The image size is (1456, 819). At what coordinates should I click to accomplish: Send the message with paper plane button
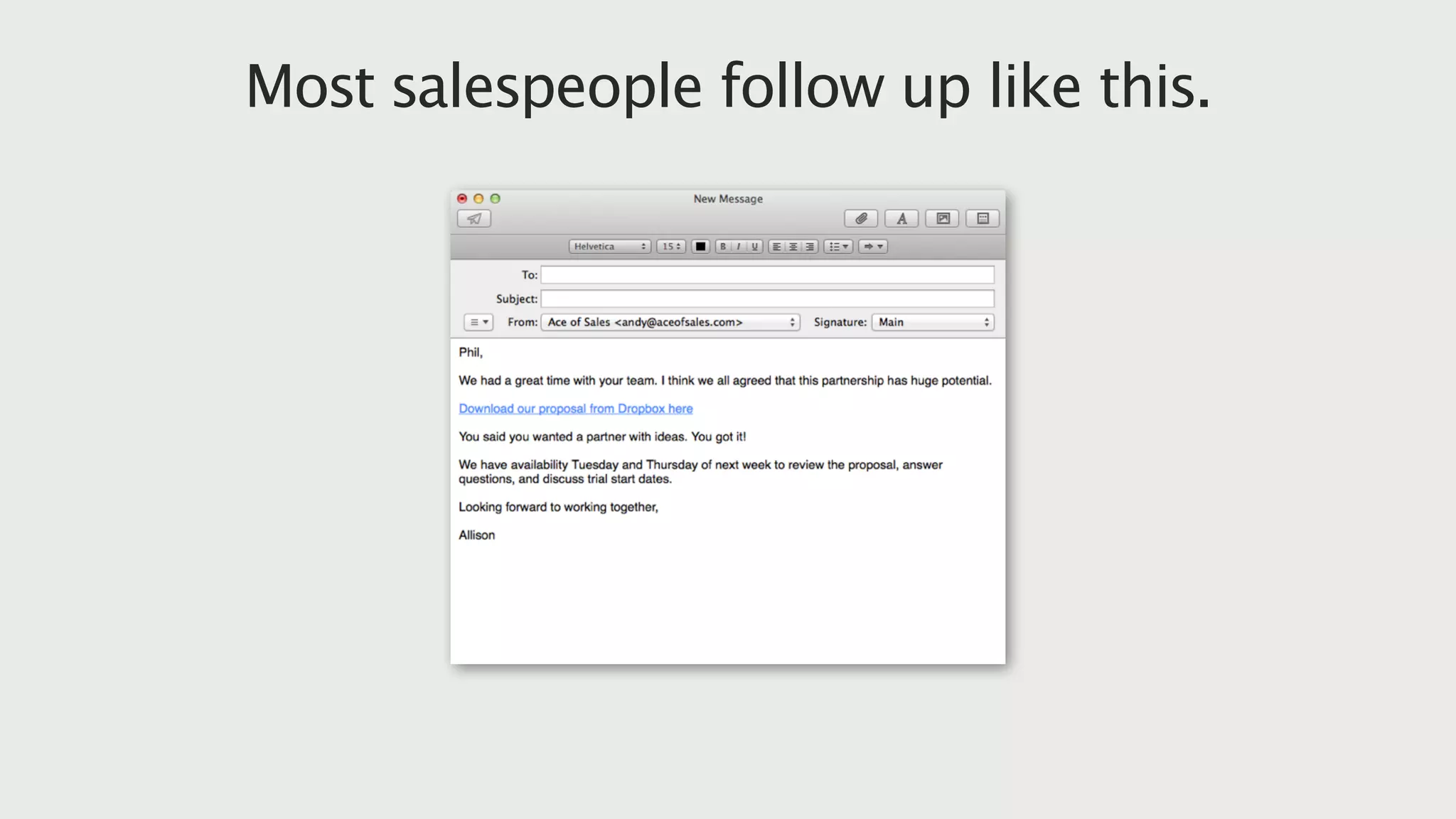(x=474, y=219)
